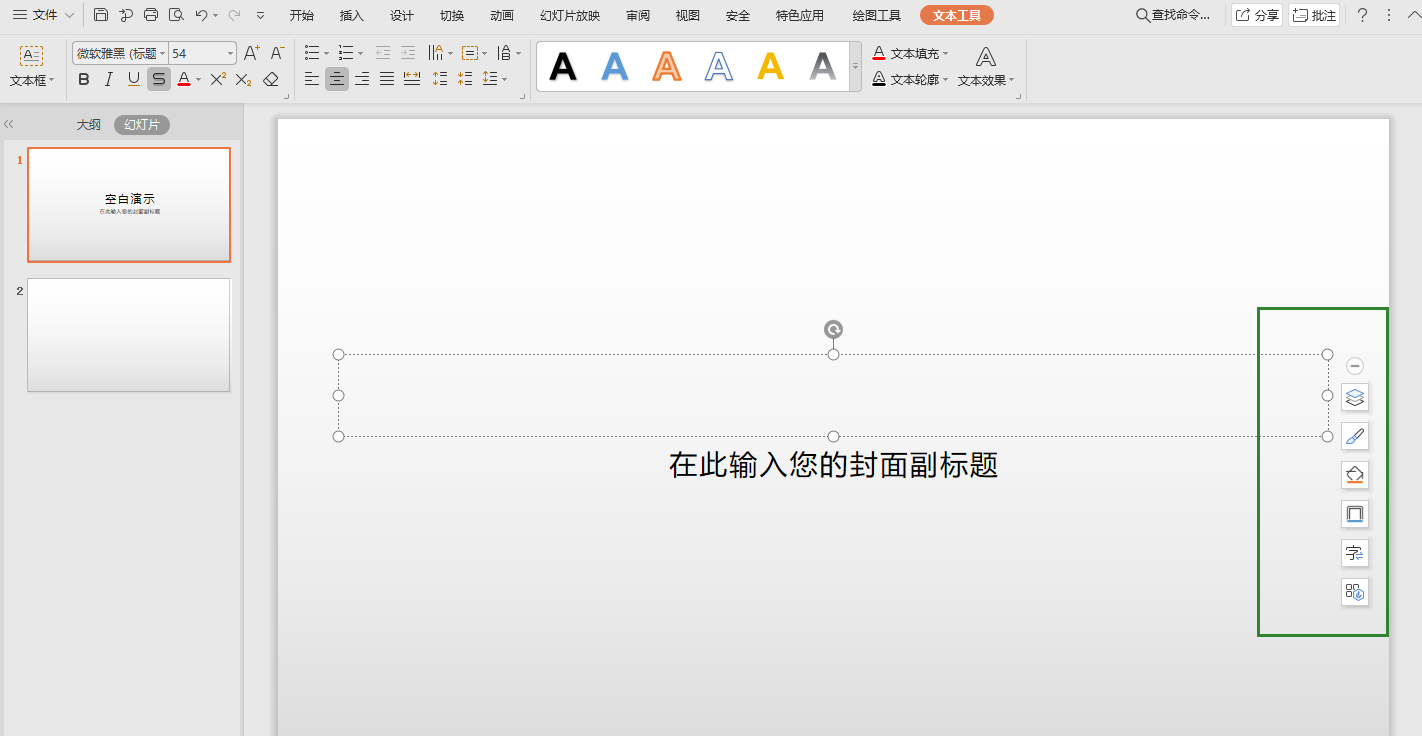Clear formatting with the eraser icon
The width and height of the screenshot is (1422, 736).
tap(270, 79)
